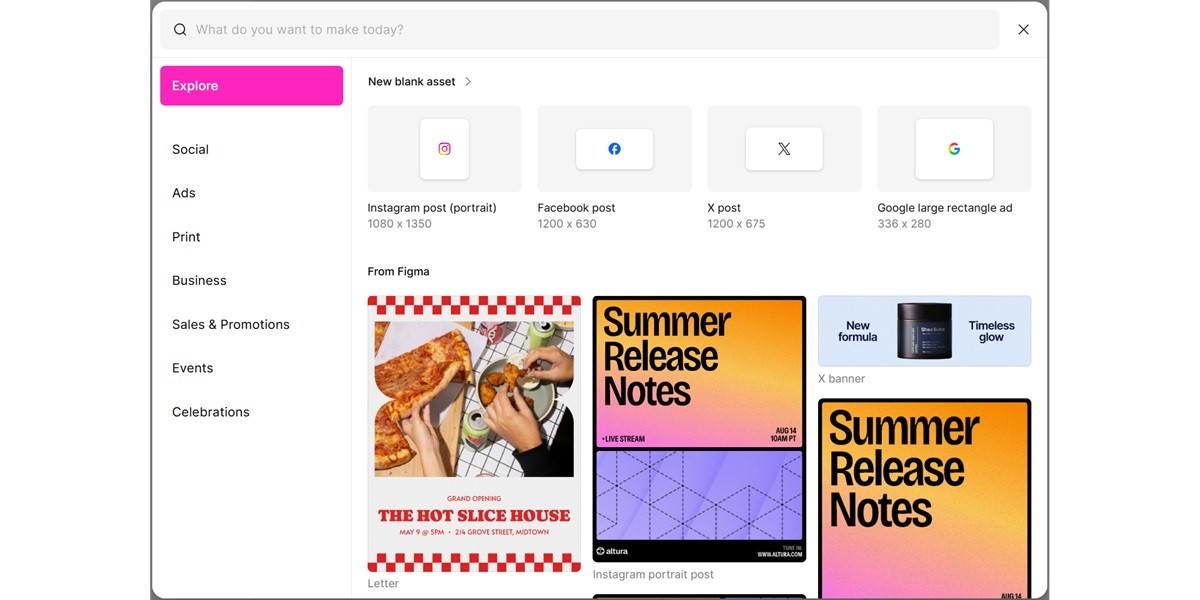Click the search magnifier icon
This screenshot has height=600, width=1200.
tap(180, 29)
